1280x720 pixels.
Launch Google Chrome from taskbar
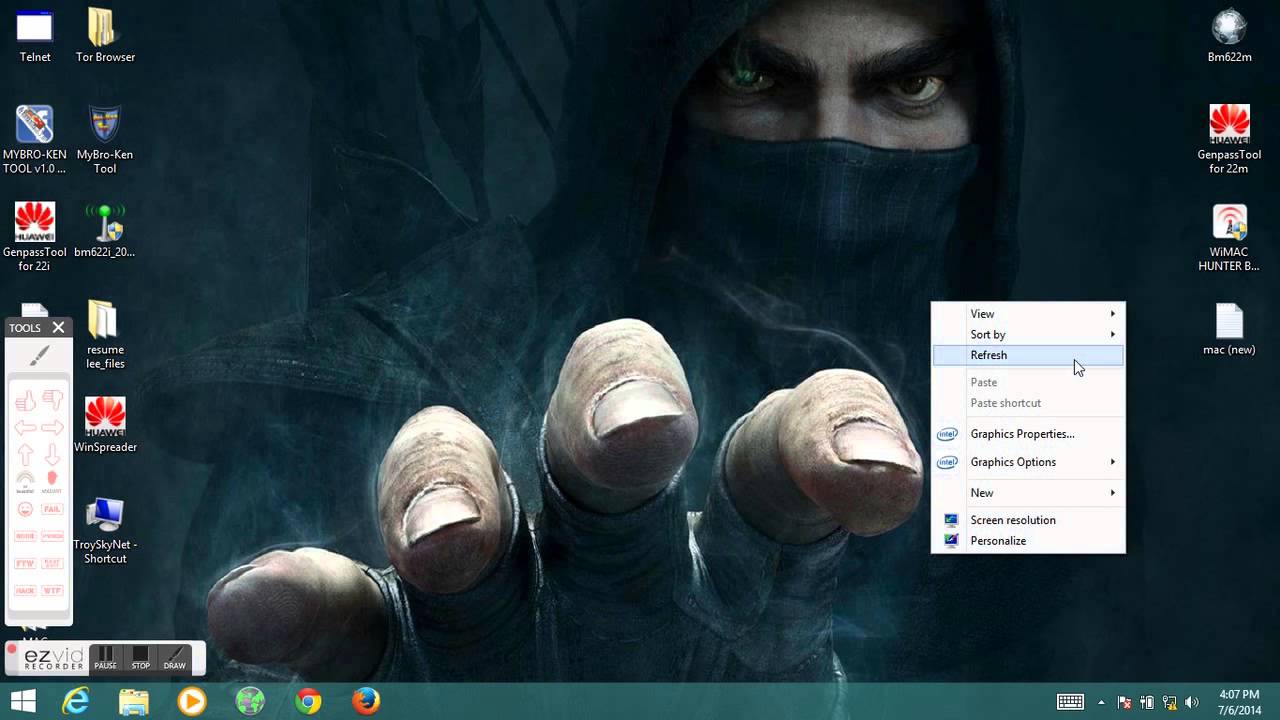308,701
